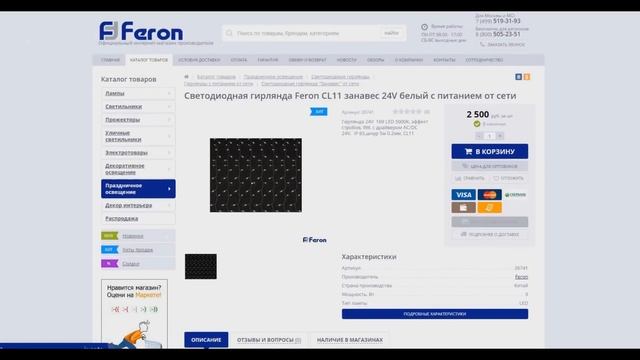This screenshot has height=360, width=640.
Task: Click the phone number 505-23-51
Action: [507, 34]
